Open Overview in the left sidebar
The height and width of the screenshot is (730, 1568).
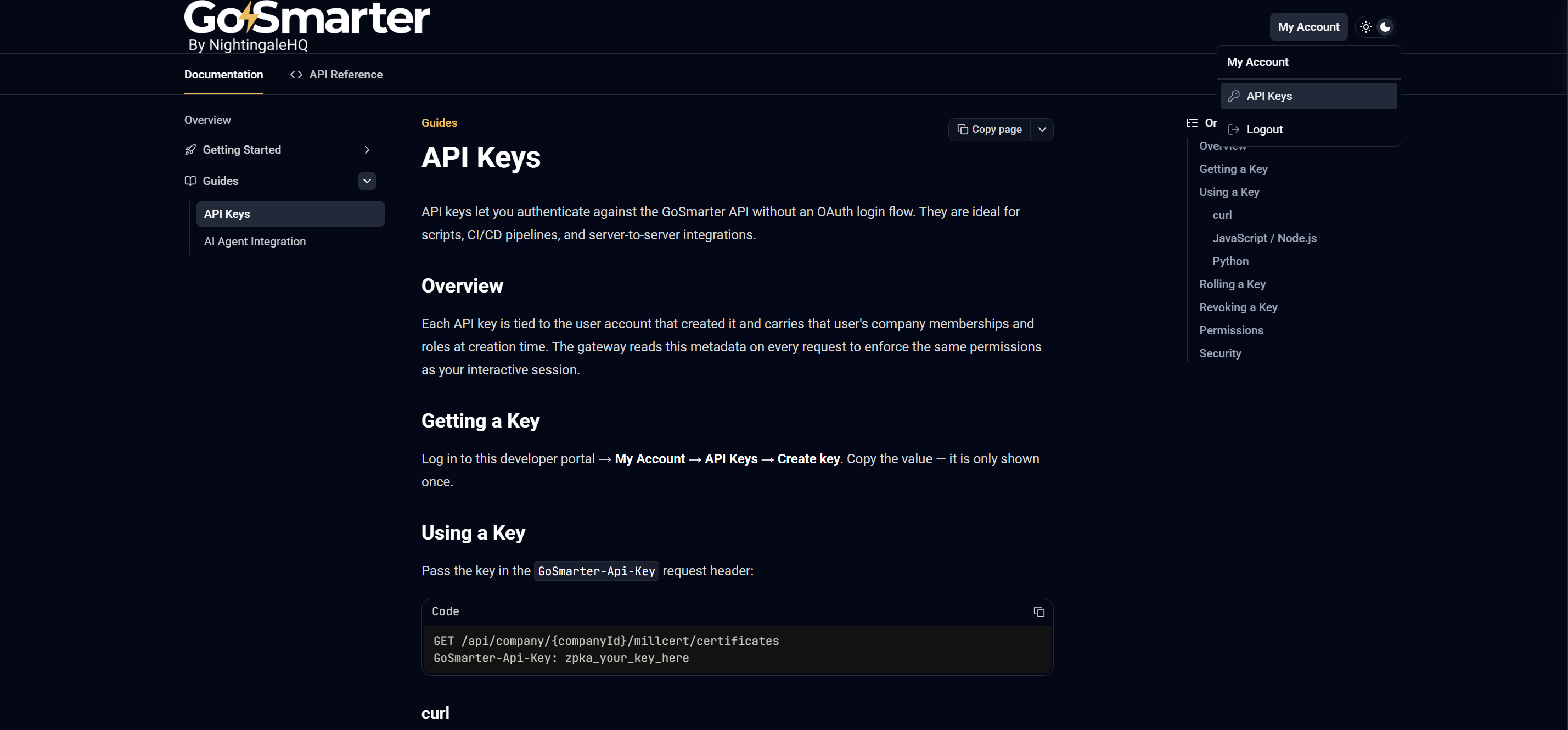pos(207,121)
